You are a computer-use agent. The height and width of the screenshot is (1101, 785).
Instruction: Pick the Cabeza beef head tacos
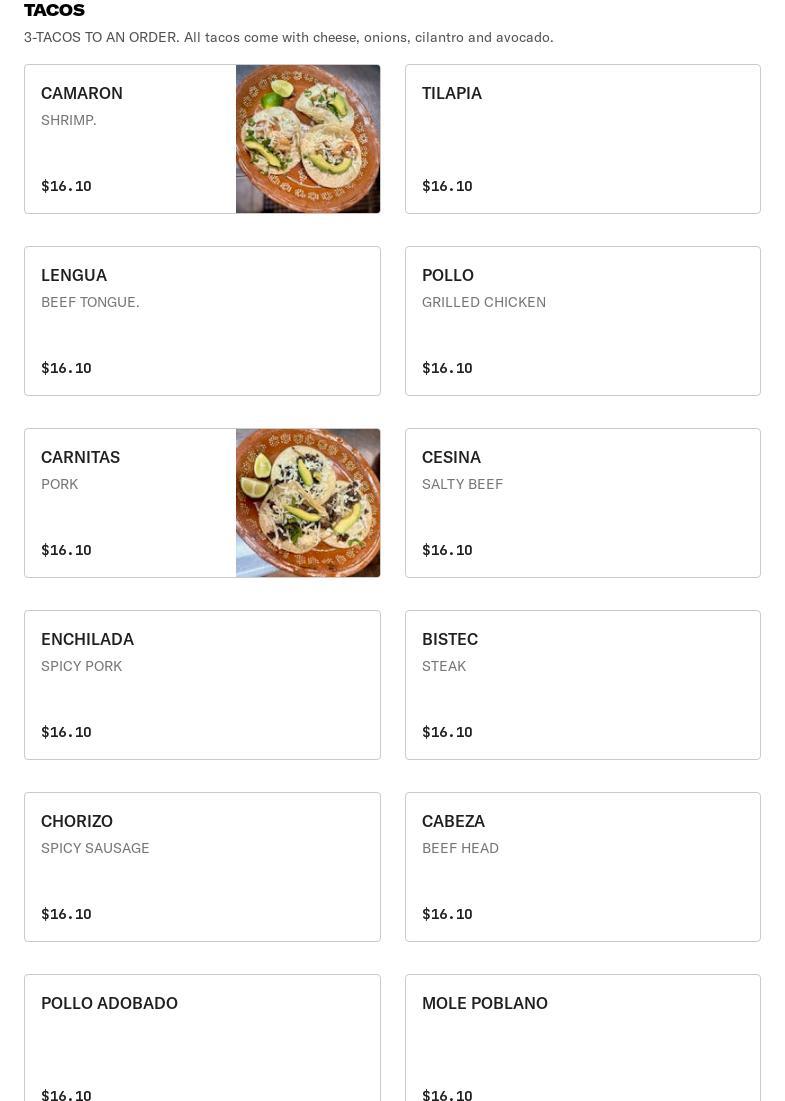583,866
